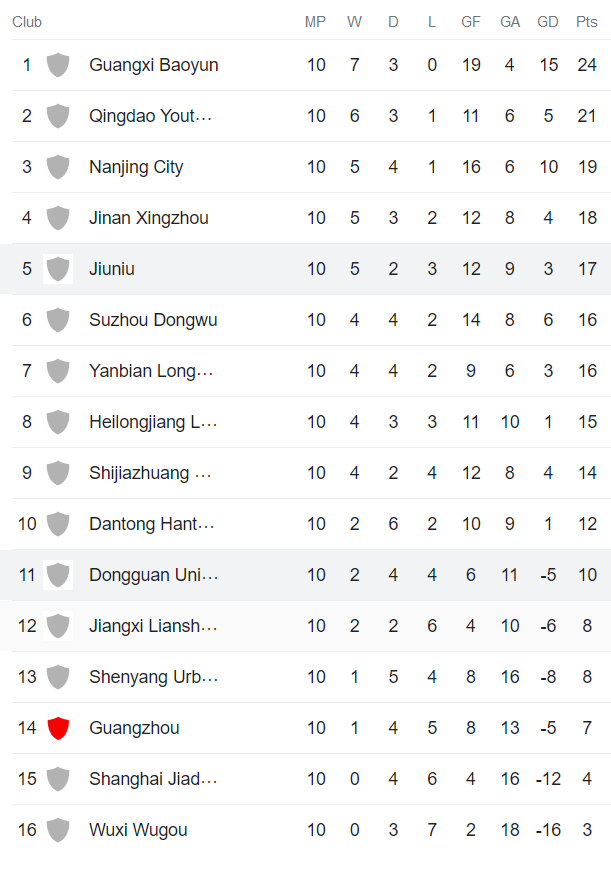This screenshot has height=869, width=611.
Task: Expand the truncated Dongguan Uni name
Action: pos(154,575)
